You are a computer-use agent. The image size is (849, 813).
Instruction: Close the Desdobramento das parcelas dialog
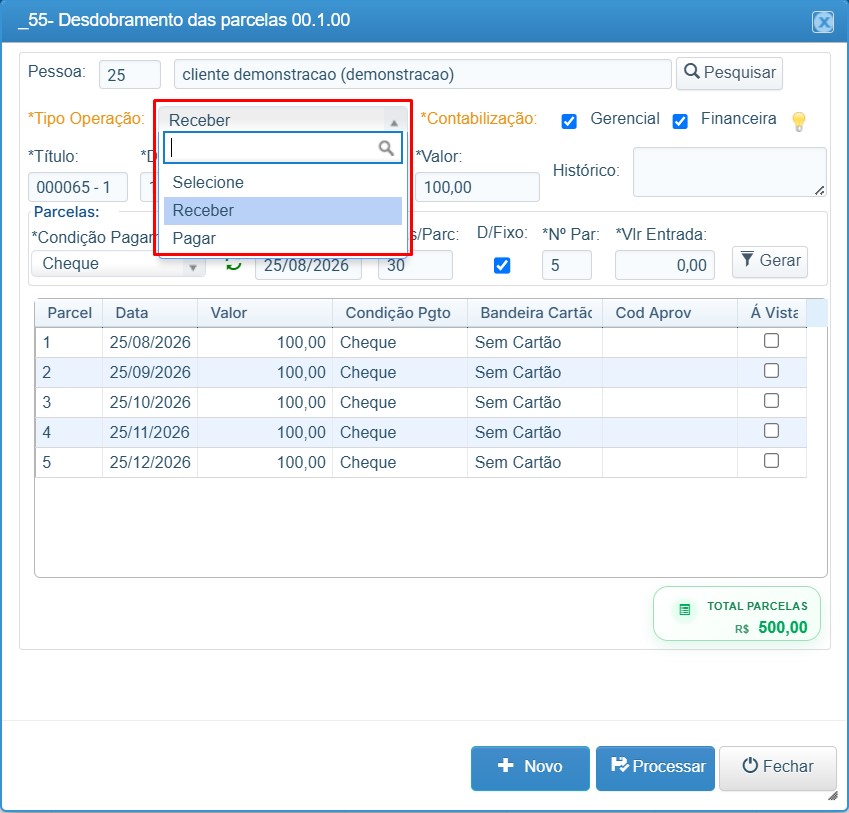point(823,22)
